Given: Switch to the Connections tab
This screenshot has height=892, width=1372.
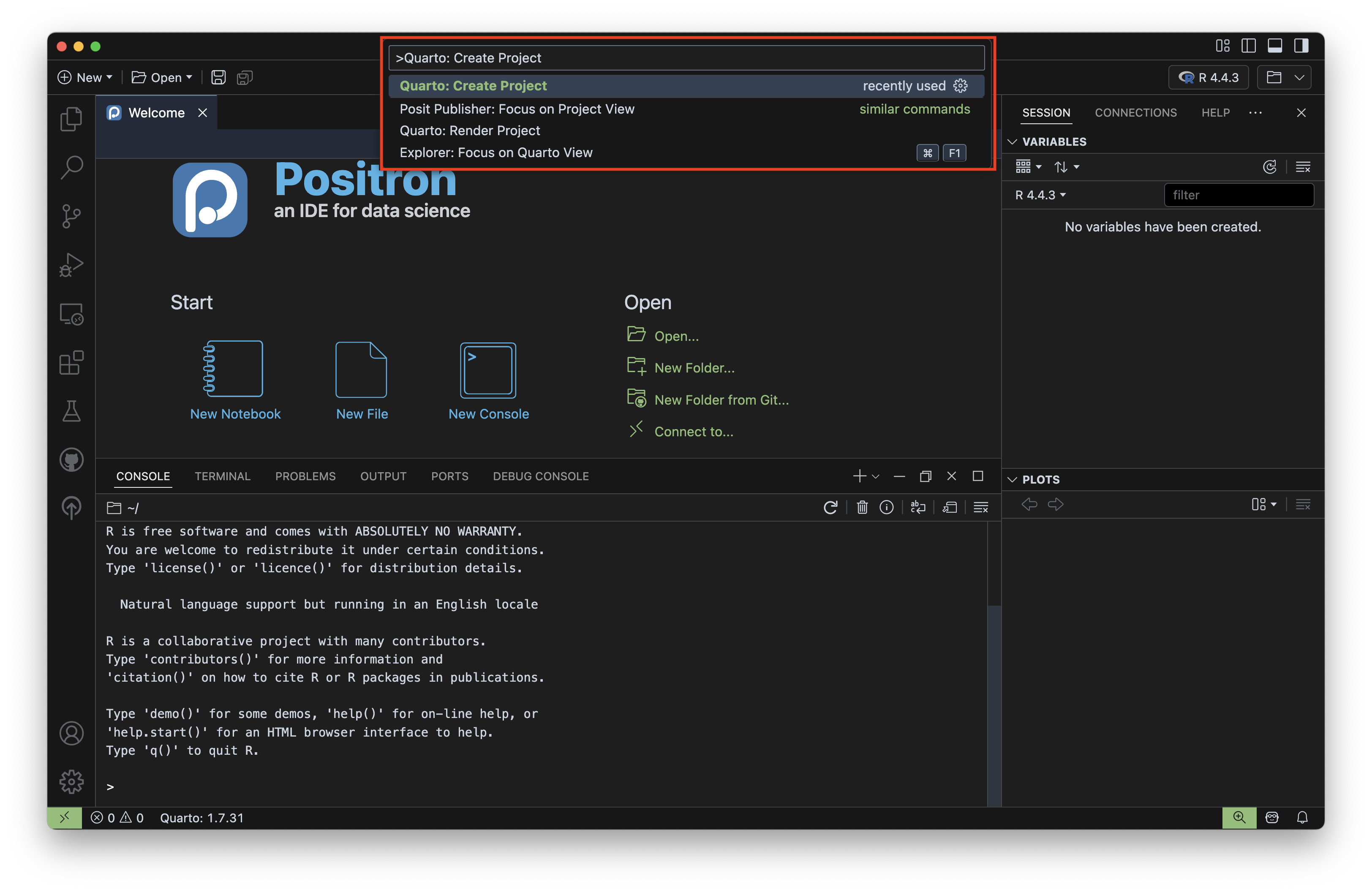Looking at the screenshot, I should click(x=1135, y=112).
